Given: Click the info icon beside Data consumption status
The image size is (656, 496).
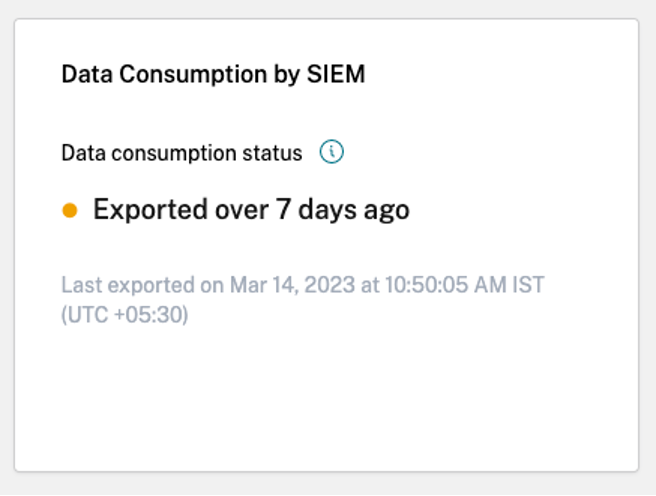Looking at the screenshot, I should 331,152.
